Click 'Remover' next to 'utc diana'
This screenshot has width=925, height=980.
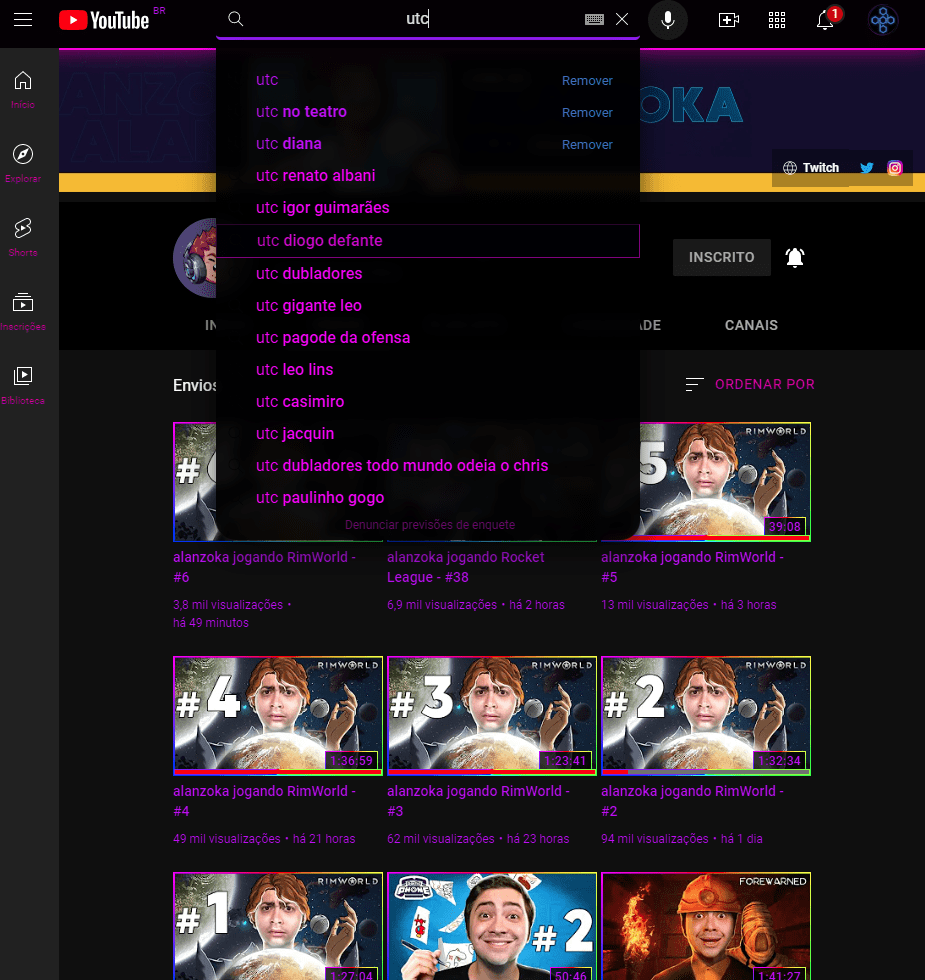(x=587, y=144)
